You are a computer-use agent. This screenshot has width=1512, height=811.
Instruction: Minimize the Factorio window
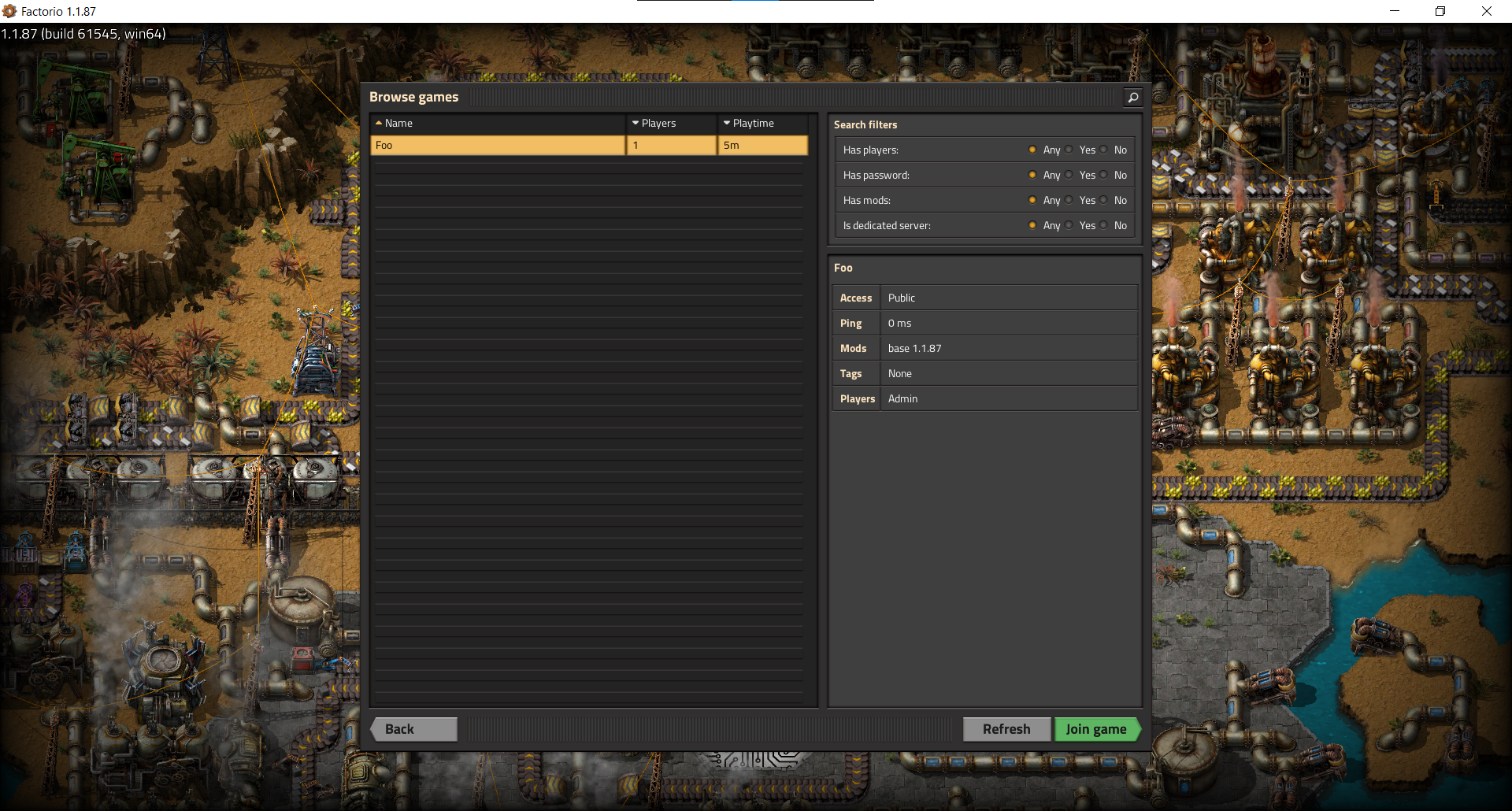point(1394,11)
